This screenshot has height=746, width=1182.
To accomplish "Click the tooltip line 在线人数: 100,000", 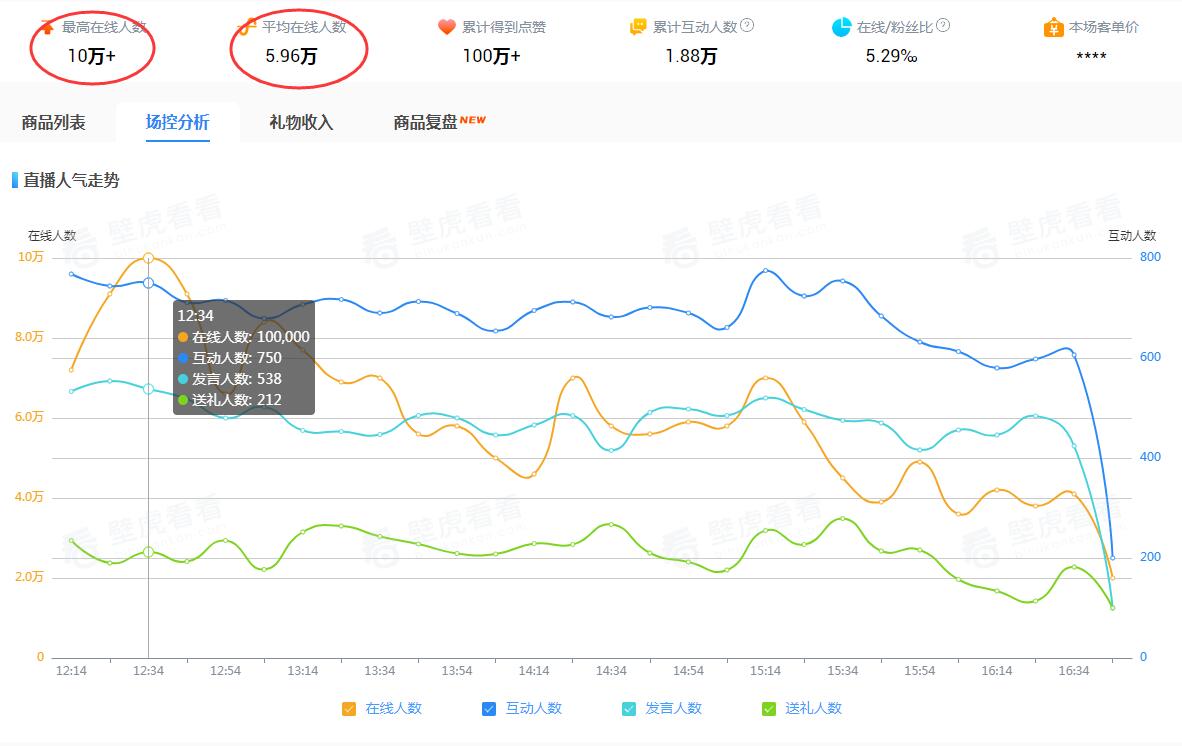I will [243, 337].
